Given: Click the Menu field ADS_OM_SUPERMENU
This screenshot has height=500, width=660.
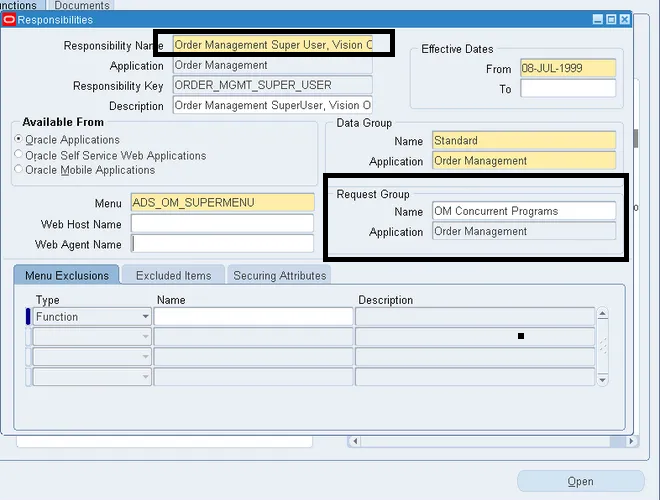Looking at the screenshot, I should pos(223,202).
